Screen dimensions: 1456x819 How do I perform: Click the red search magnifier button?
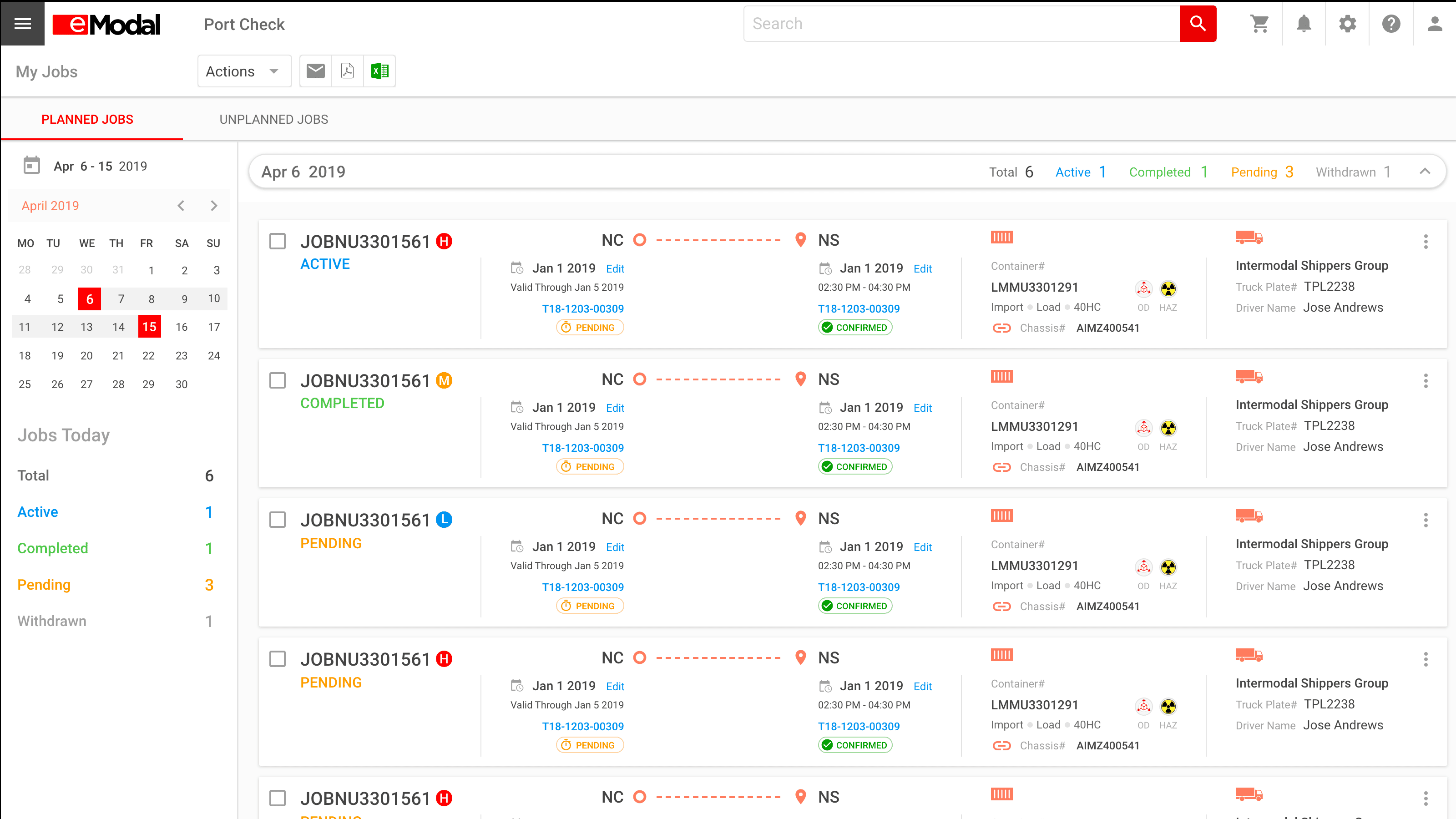pyautogui.click(x=1198, y=24)
